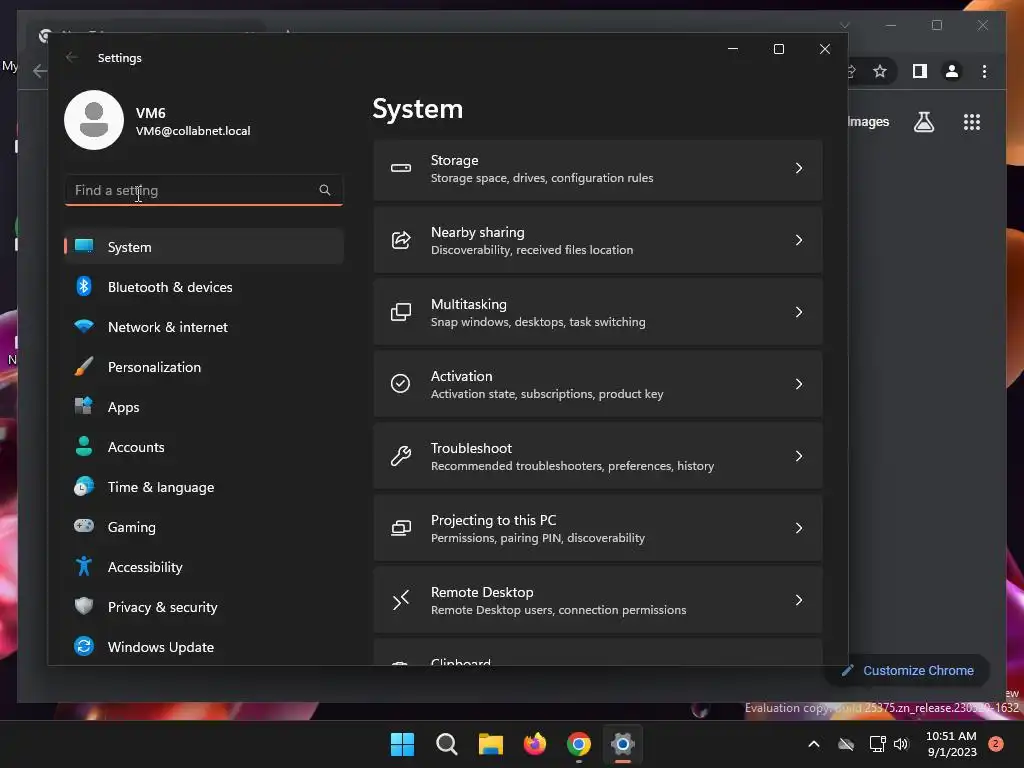This screenshot has width=1024, height=768.
Task: Expand the Projecting to this PC chevron
Action: click(x=799, y=528)
